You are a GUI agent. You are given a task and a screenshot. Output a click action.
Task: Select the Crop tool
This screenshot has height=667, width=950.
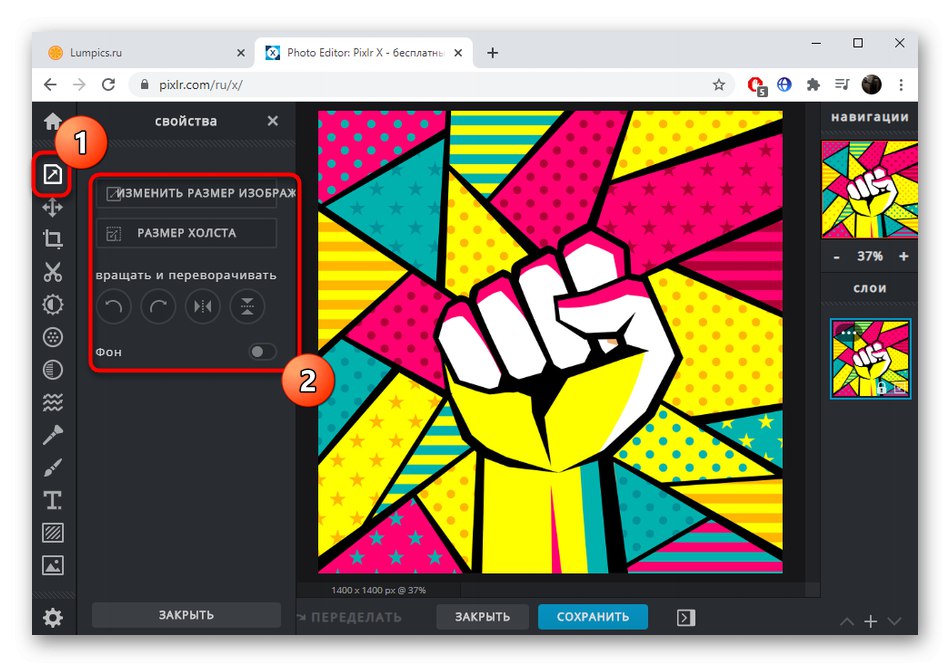click(x=53, y=239)
